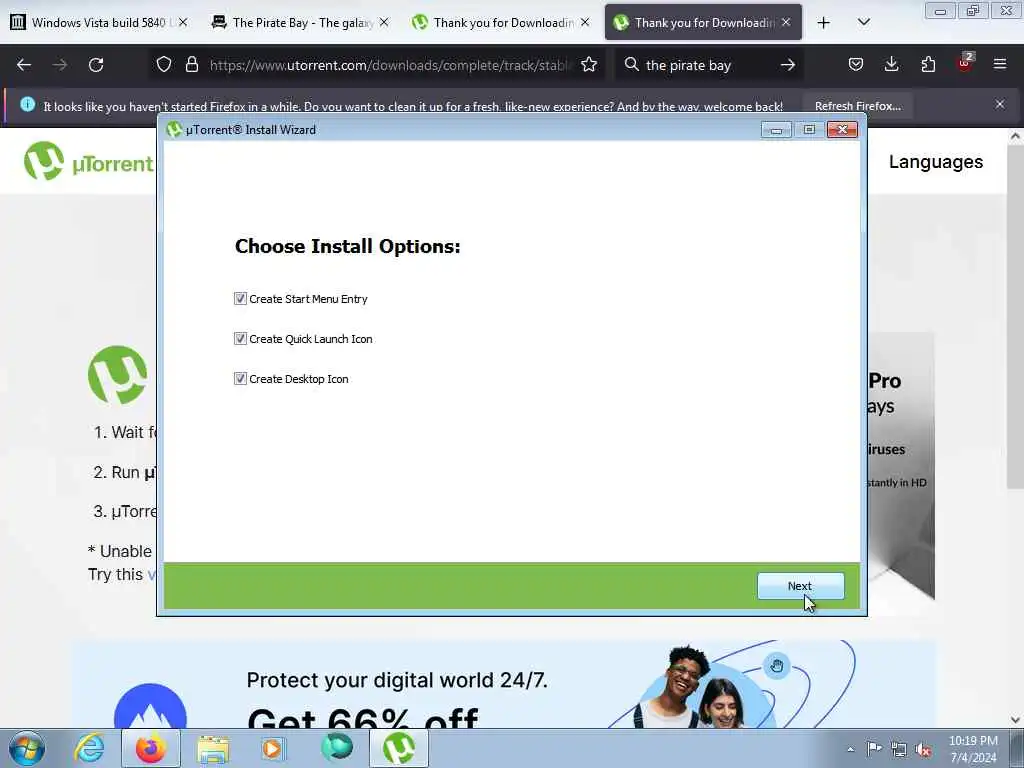Click the uTorrent logo on the webpage
The width and height of the screenshot is (1024, 768).
click(x=88, y=161)
